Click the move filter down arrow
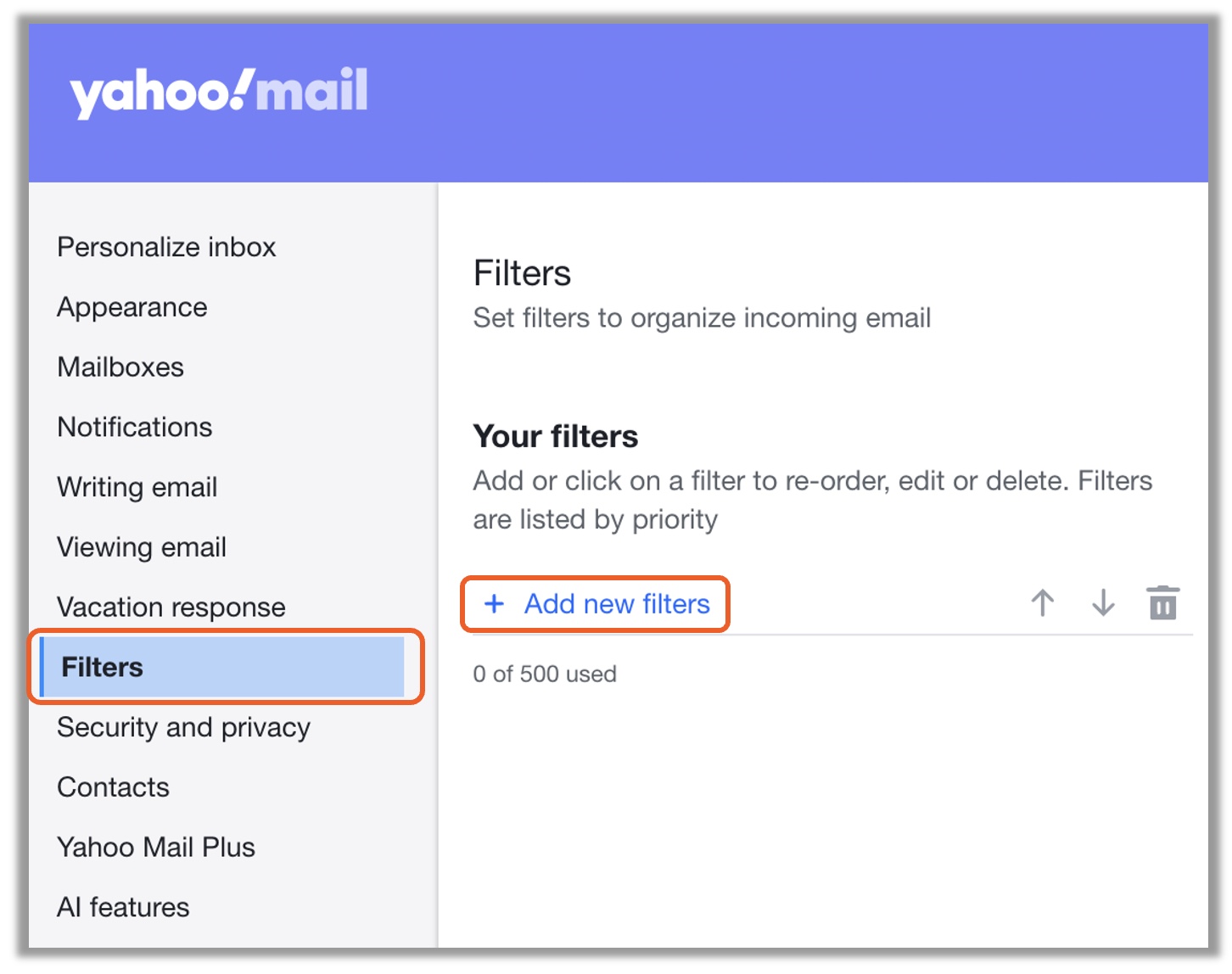The image size is (1232, 974). (1102, 603)
